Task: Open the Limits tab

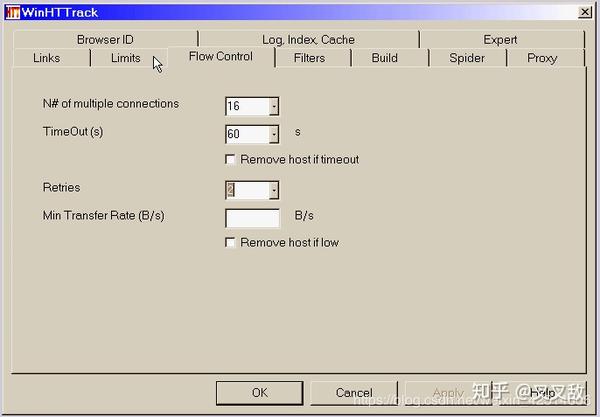Action: 126,58
